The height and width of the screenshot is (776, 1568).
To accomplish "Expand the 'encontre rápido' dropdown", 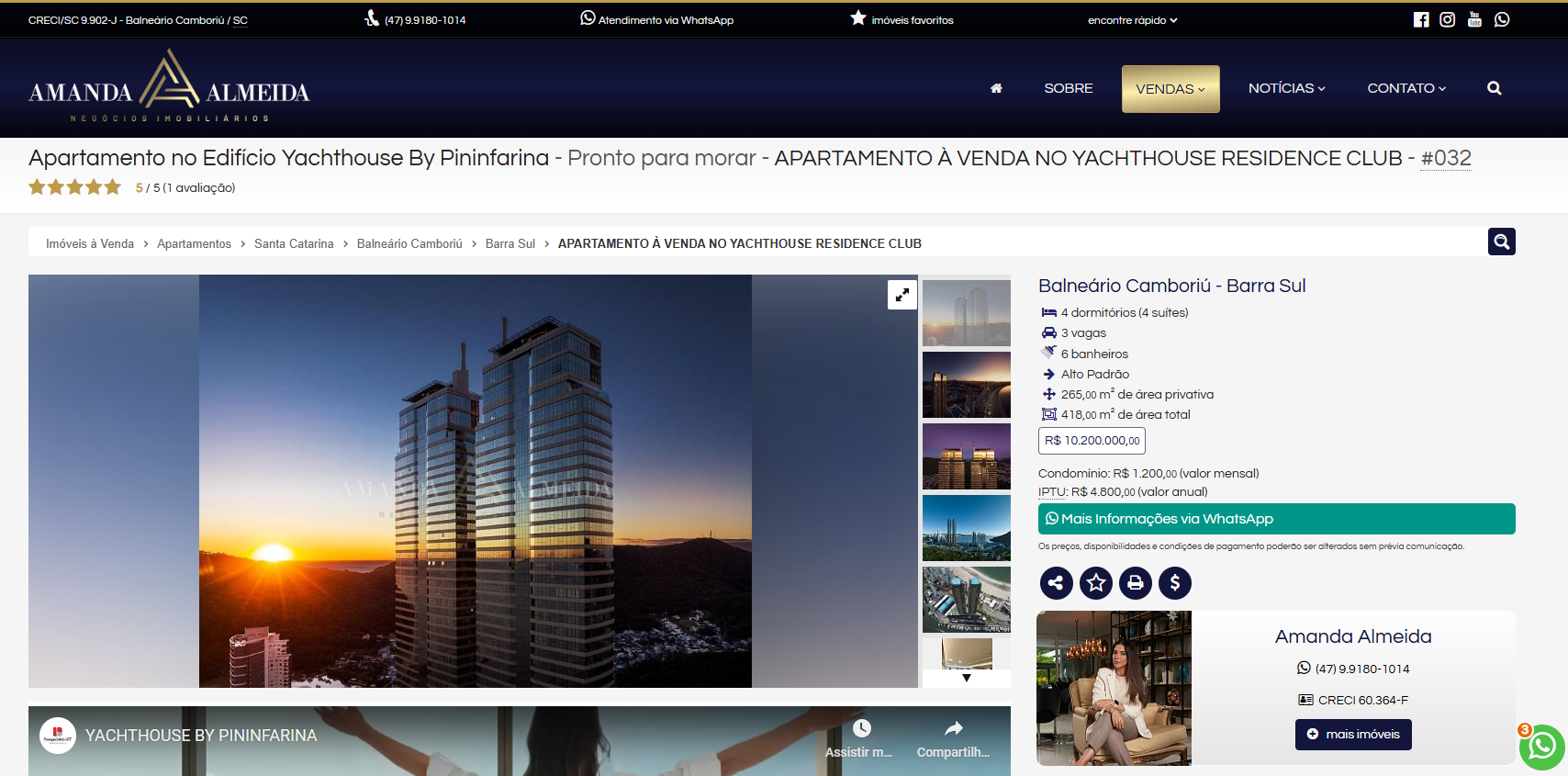I will click(x=1132, y=20).
